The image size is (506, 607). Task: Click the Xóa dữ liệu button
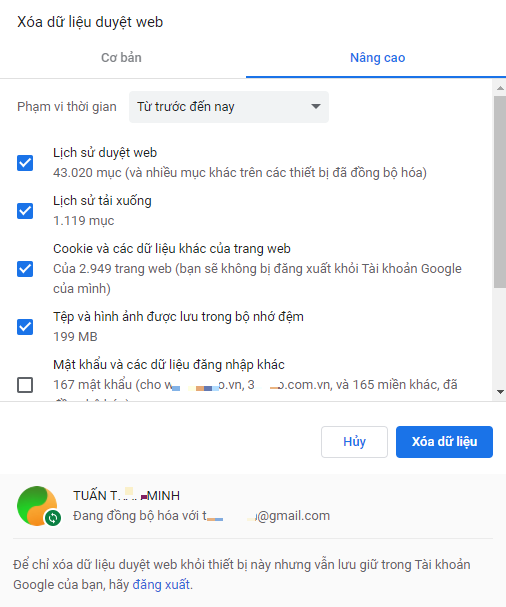(x=444, y=442)
